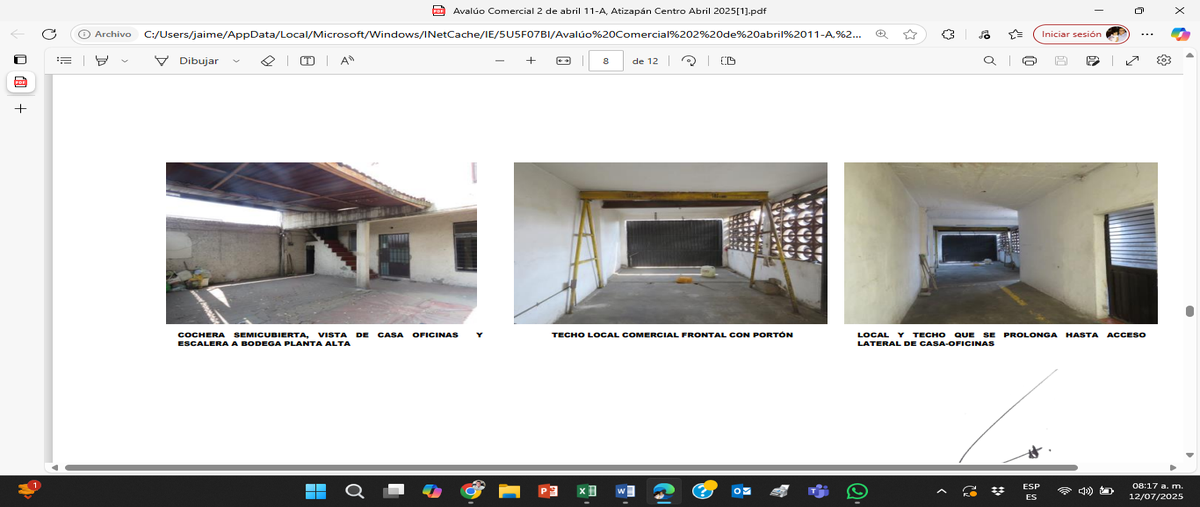Zoom out with the minus button
The width and height of the screenshot is (1200, 507).
click(x=500, y=60)
